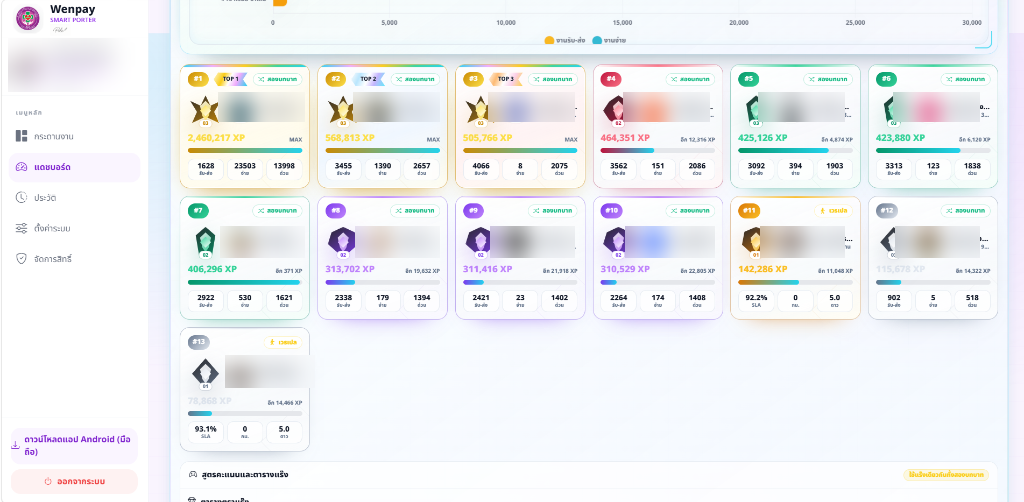Click the gold star badge on card #1
The height and width of the screenshot is (502, 1024).
(205, 111)
